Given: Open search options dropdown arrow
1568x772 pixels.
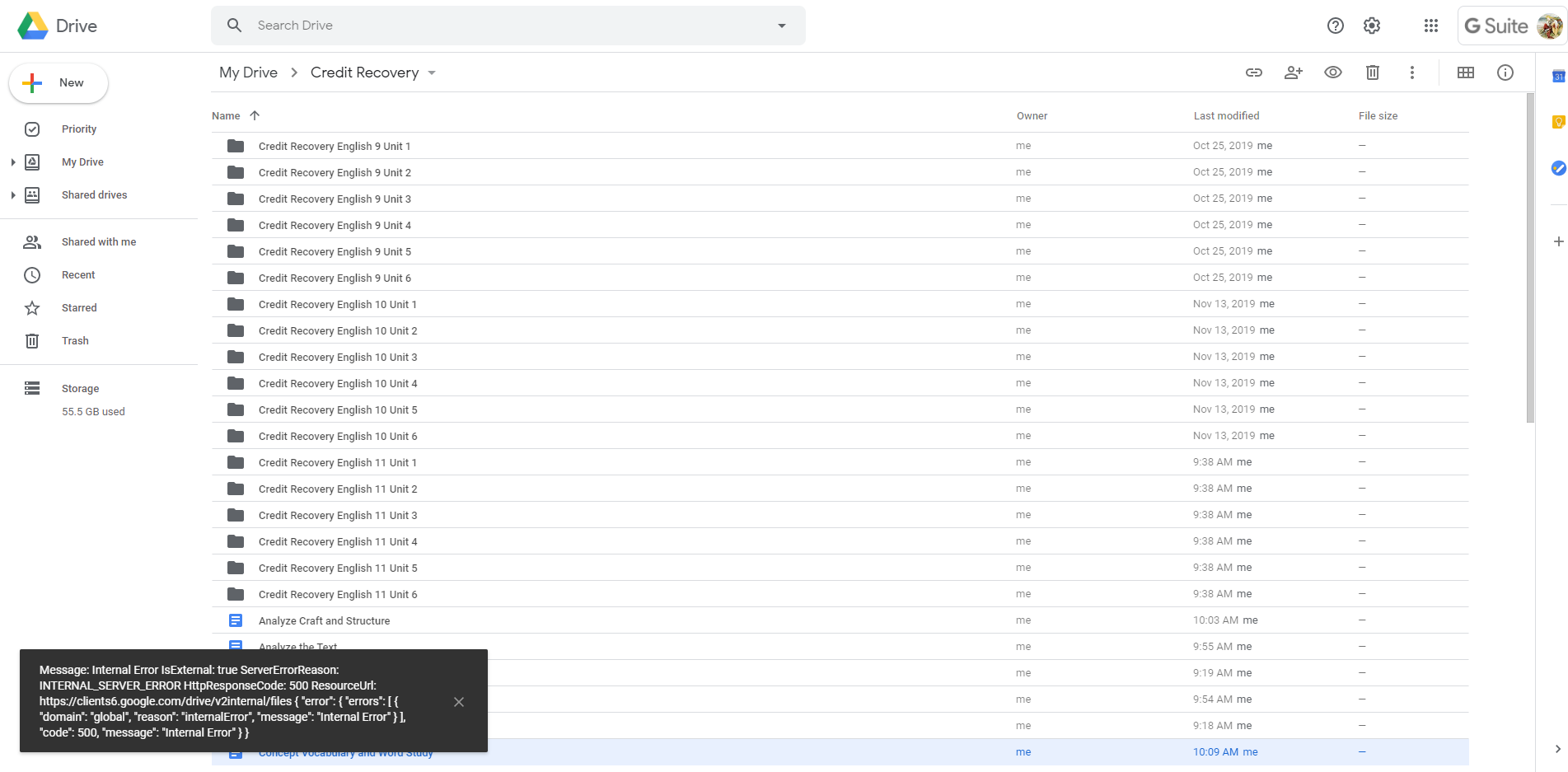Looking at the screenshot, I should (782, 26).
